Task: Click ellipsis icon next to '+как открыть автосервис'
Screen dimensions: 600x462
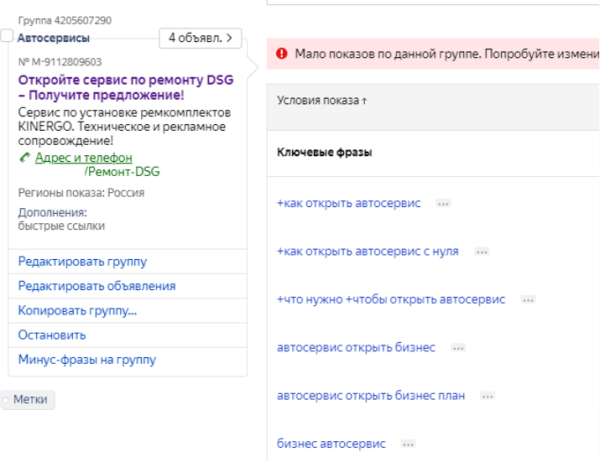Action: (443, 203)
